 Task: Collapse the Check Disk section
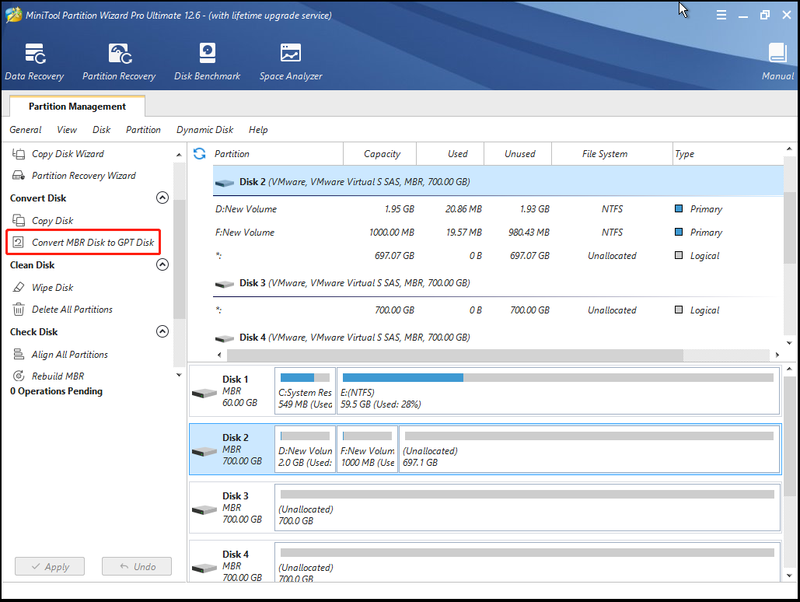[x=162, y=331]
